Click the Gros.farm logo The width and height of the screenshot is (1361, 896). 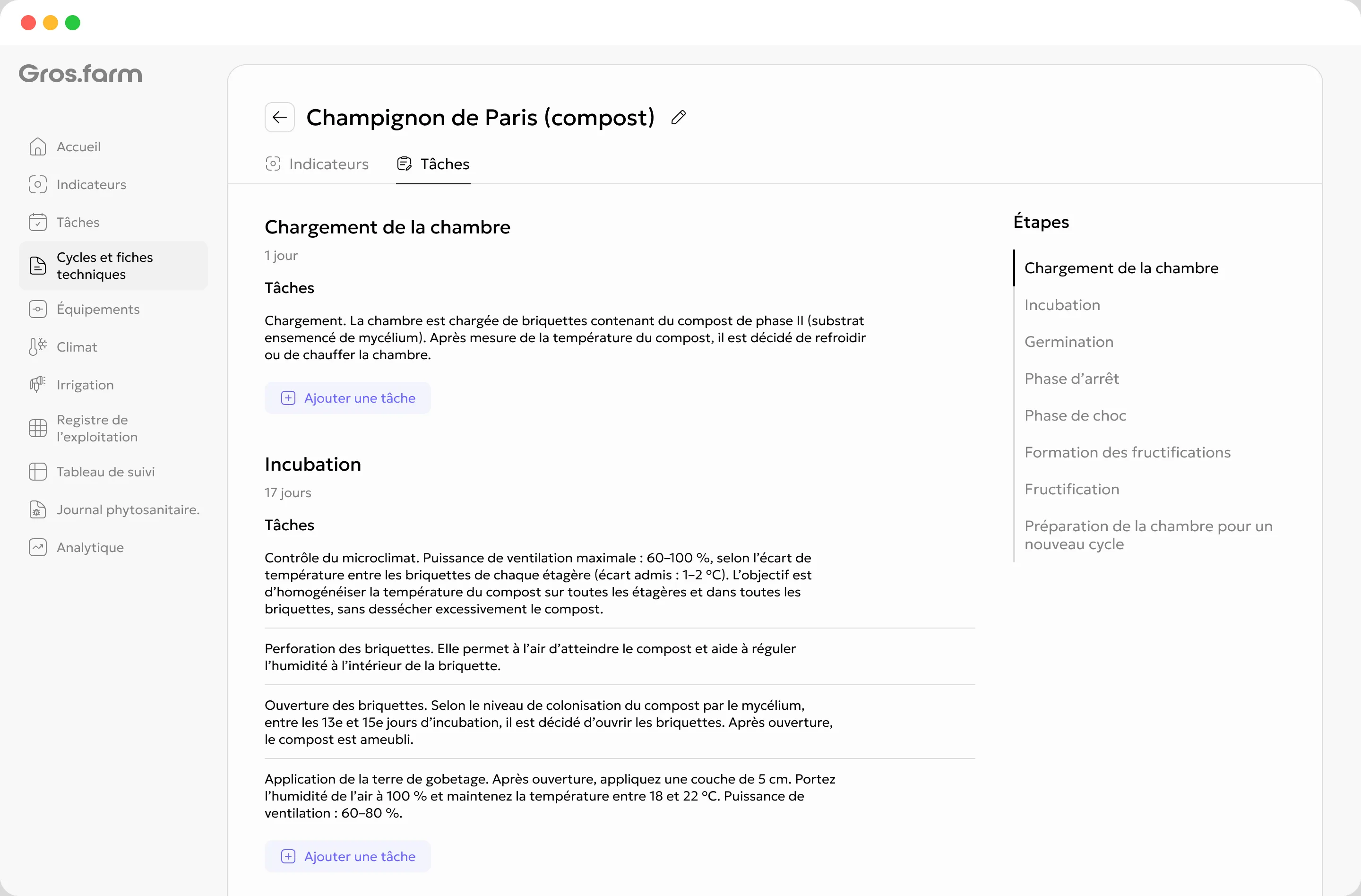81,74
